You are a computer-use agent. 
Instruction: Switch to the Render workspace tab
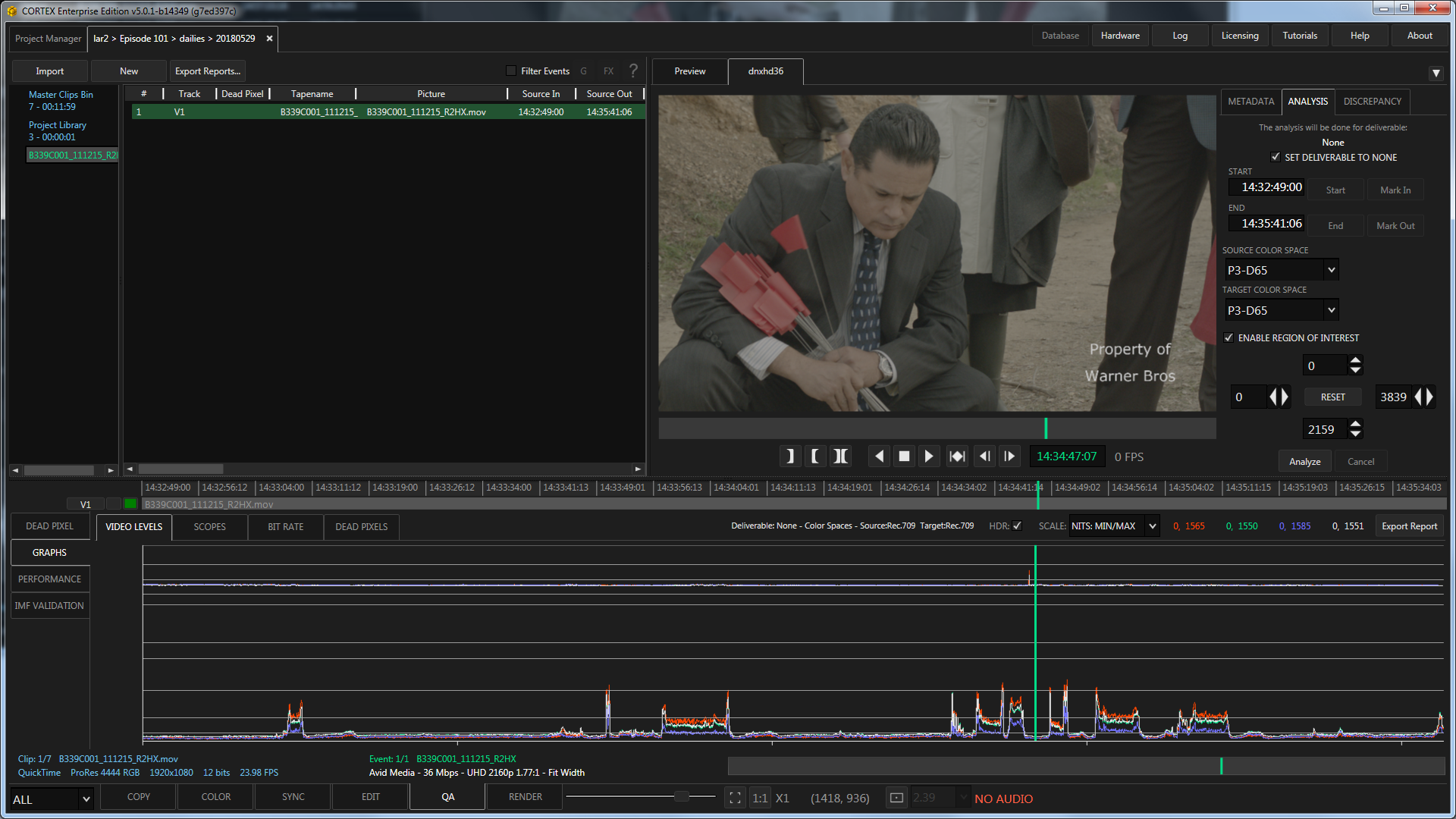(x=525, y=797)
